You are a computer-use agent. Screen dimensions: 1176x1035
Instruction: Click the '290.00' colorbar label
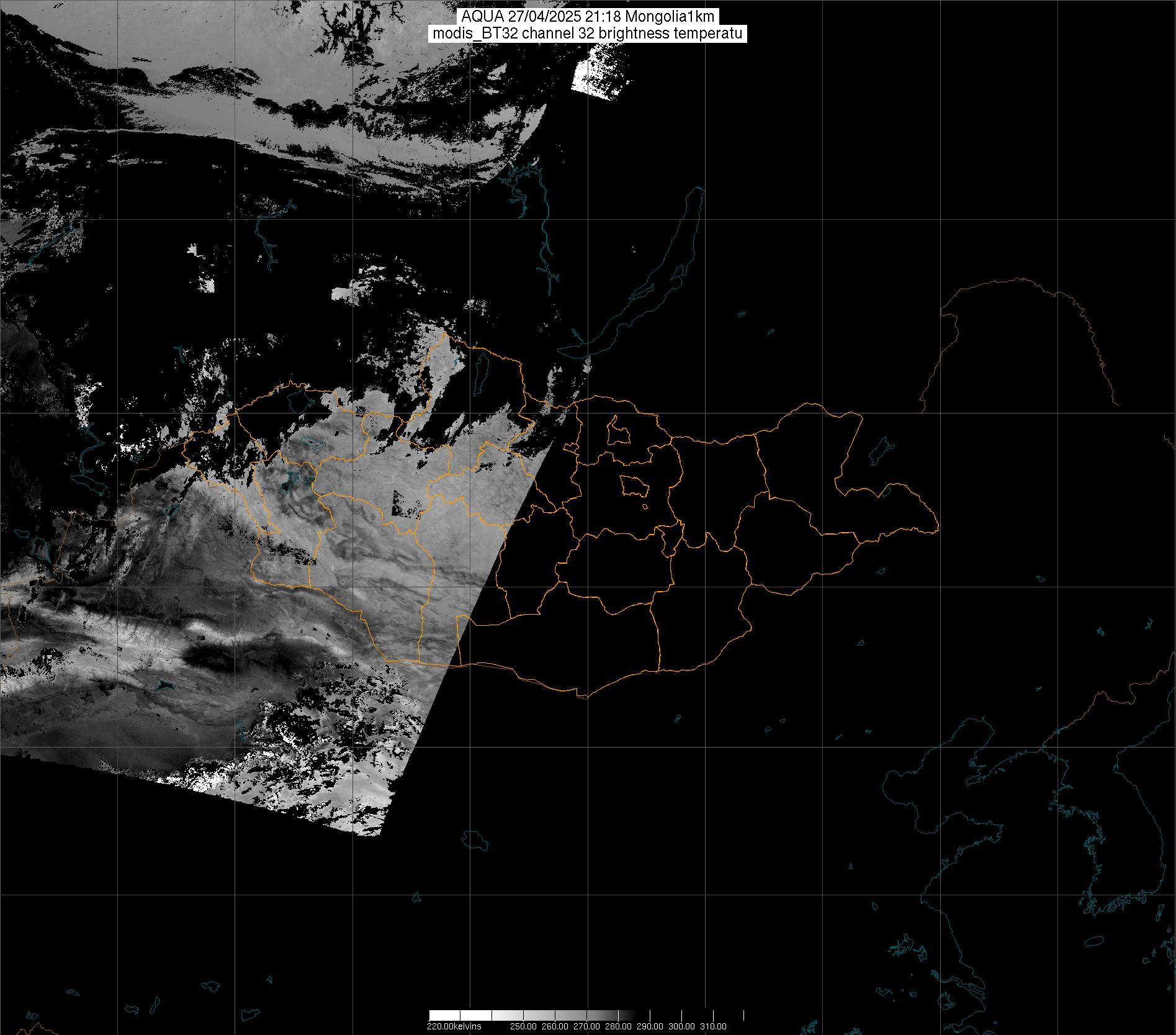click(650, 1026)
